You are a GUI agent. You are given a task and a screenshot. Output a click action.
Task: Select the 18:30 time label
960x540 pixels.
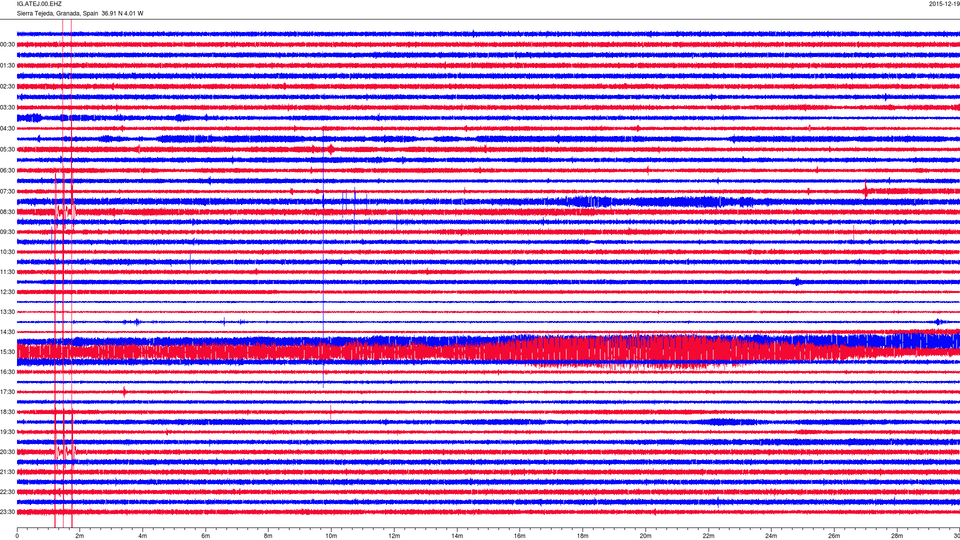pos(7,412)
